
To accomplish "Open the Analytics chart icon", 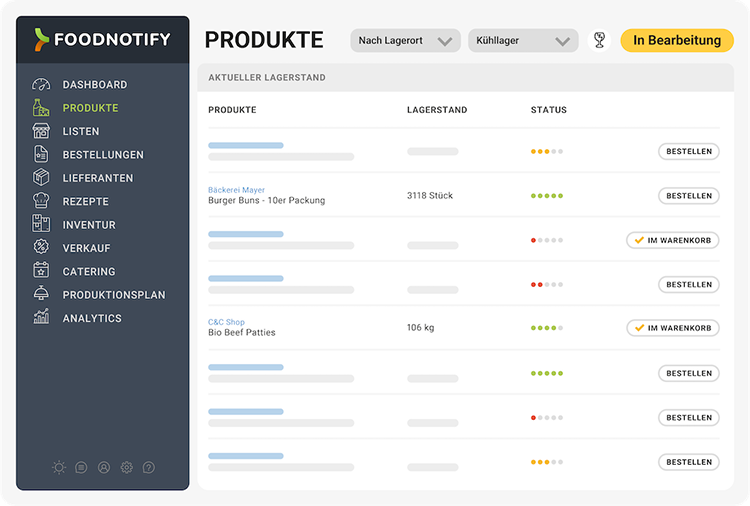I will tap(41, 318).
